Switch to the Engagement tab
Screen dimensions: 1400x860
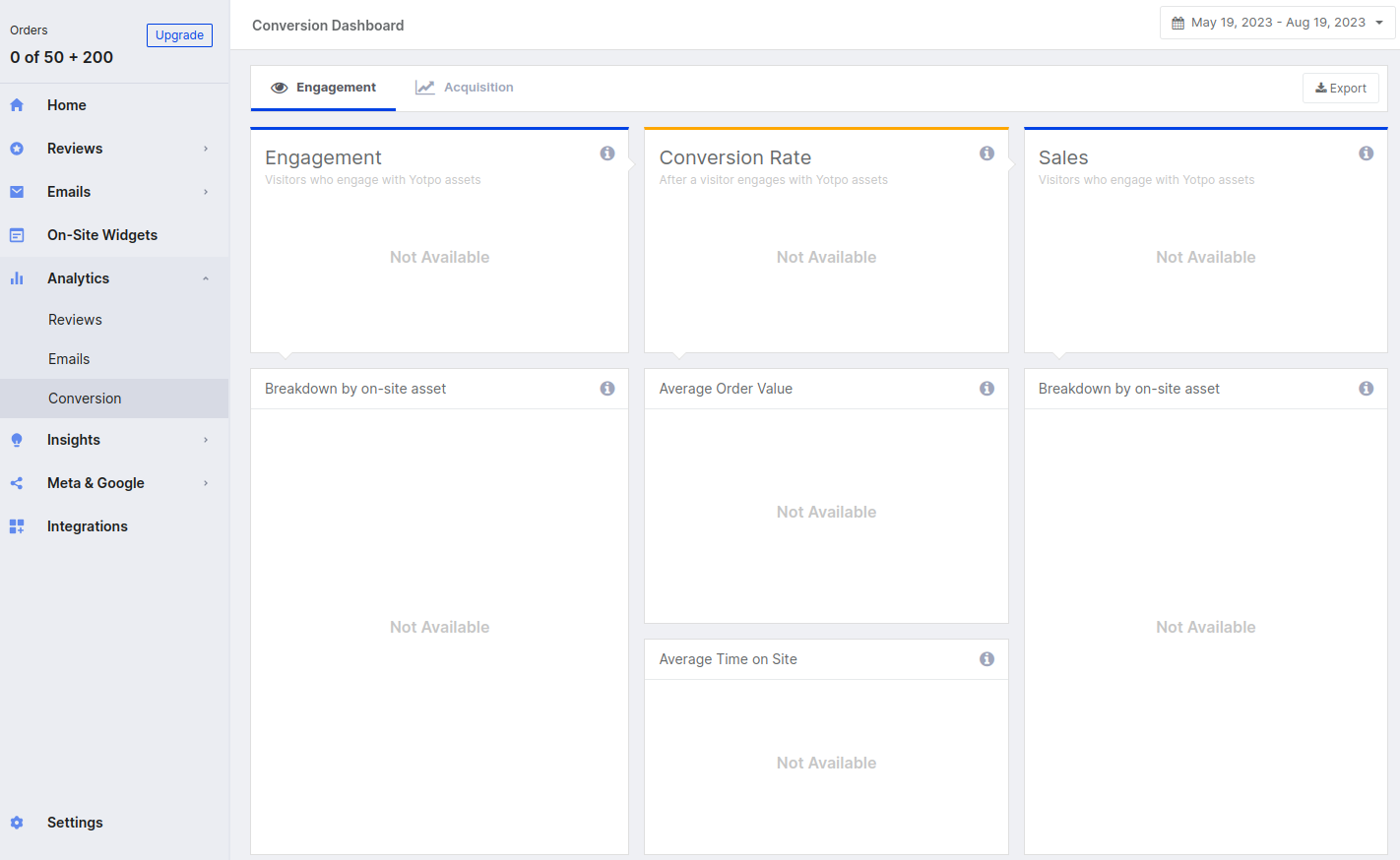323,88
